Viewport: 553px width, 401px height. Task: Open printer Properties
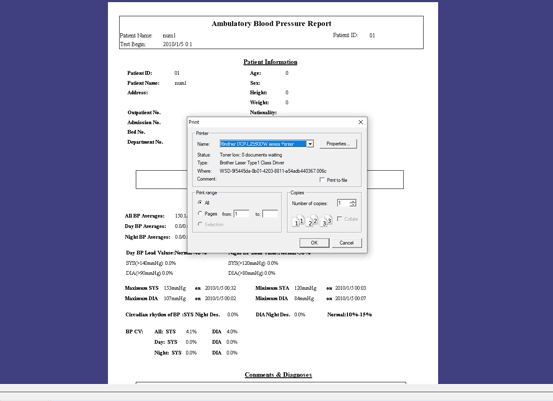[338, 144]
